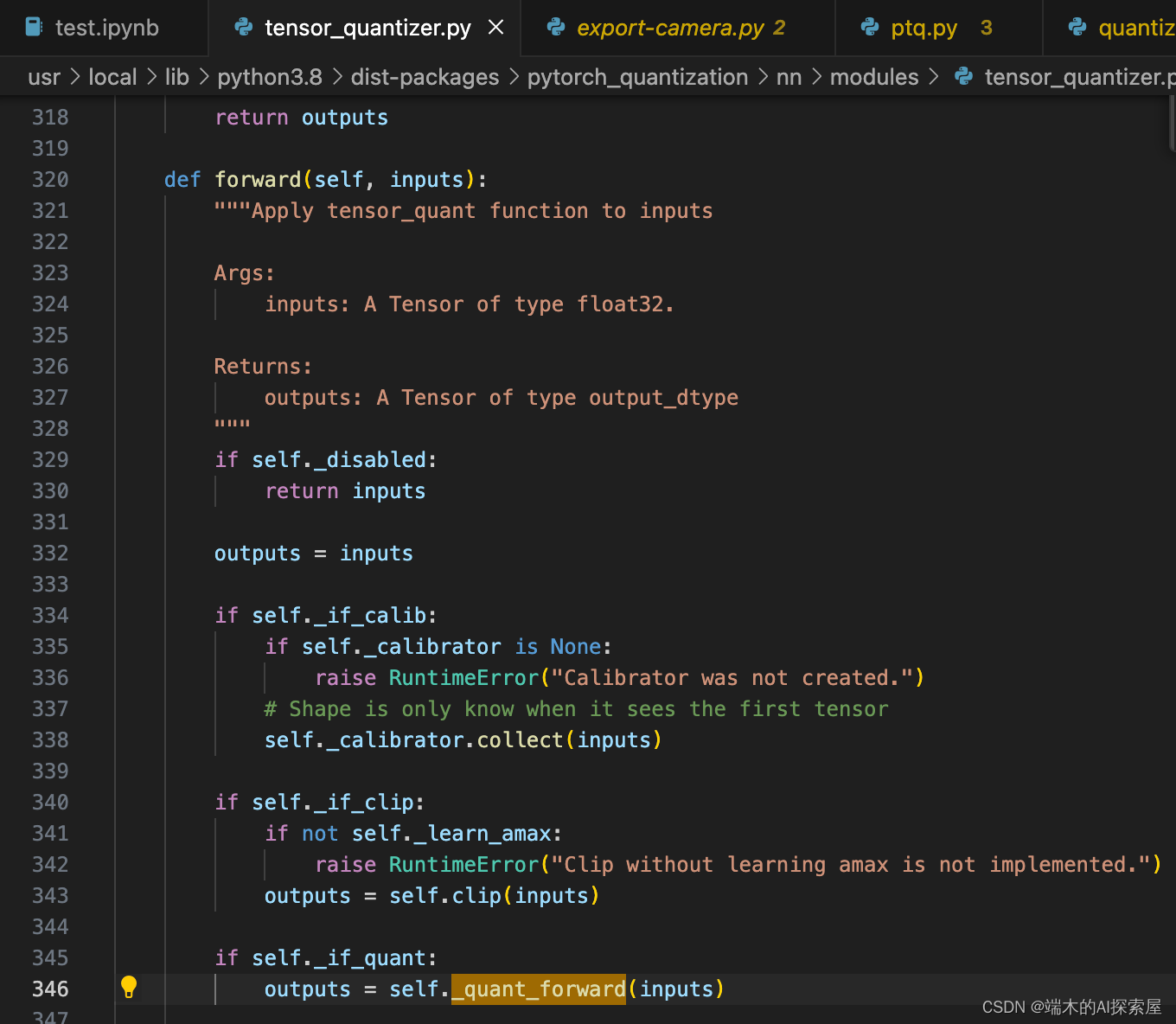
Task: Click 'collect' in self._calibrator.collect call
Action: click(x=521, y=739)
